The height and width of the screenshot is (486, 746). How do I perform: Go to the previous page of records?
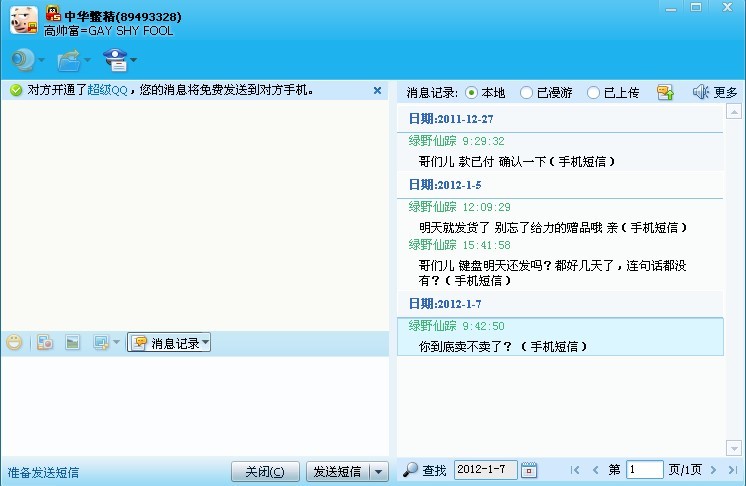[596, 470]
